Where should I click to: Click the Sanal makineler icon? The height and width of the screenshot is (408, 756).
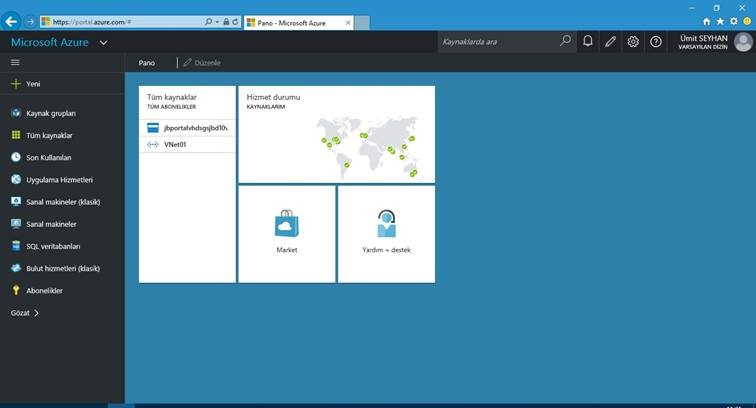pos(16,224)
